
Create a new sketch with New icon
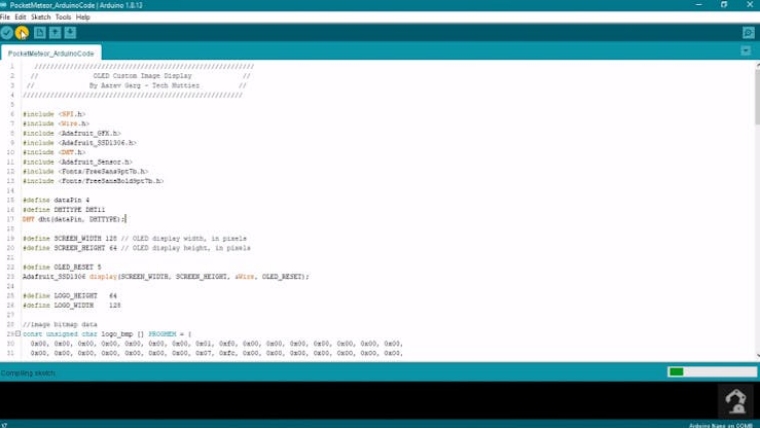point(40,33)
